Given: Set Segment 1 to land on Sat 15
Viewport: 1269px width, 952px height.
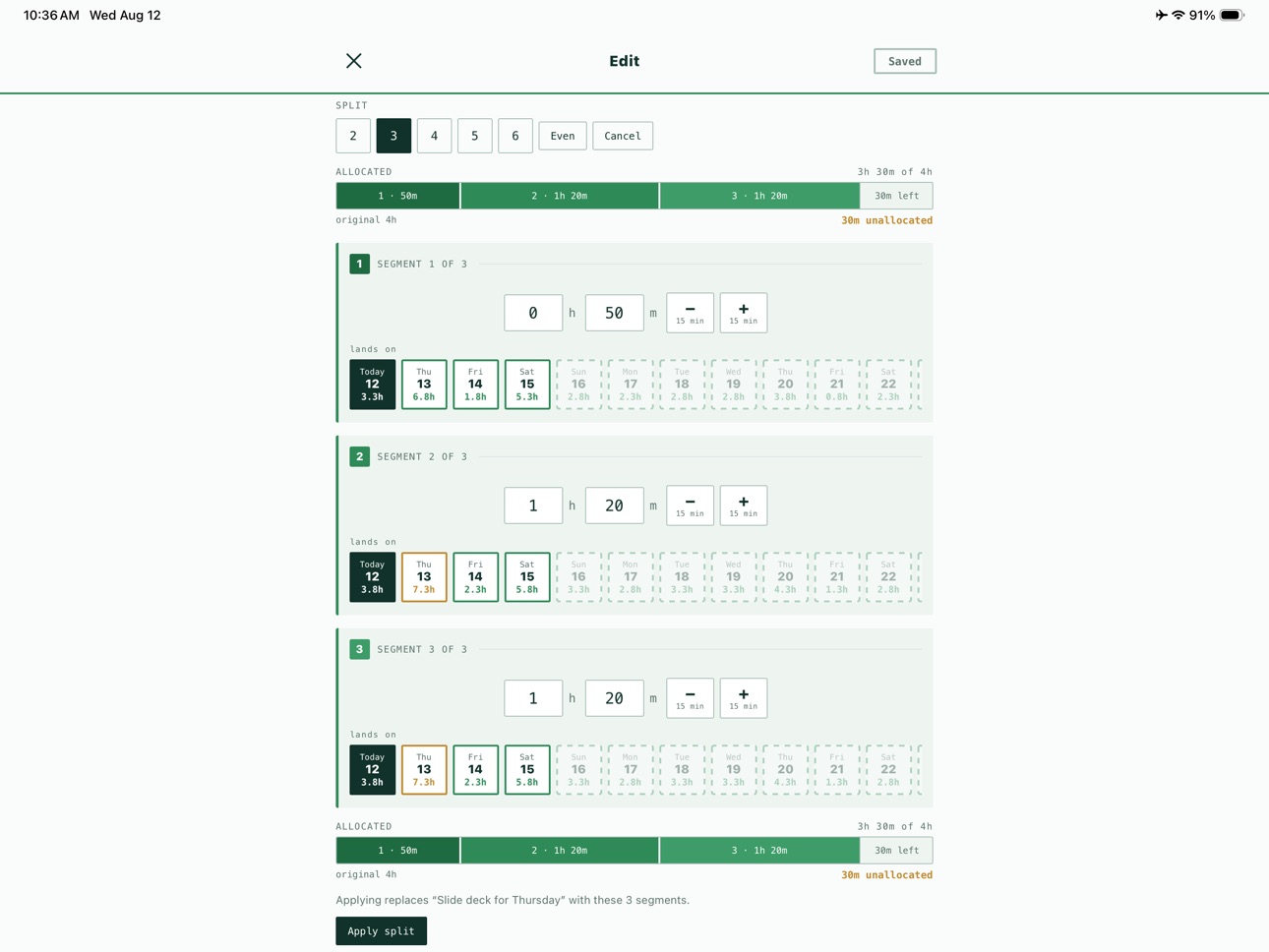Looking at the screenshot, I should click(527, 384).
